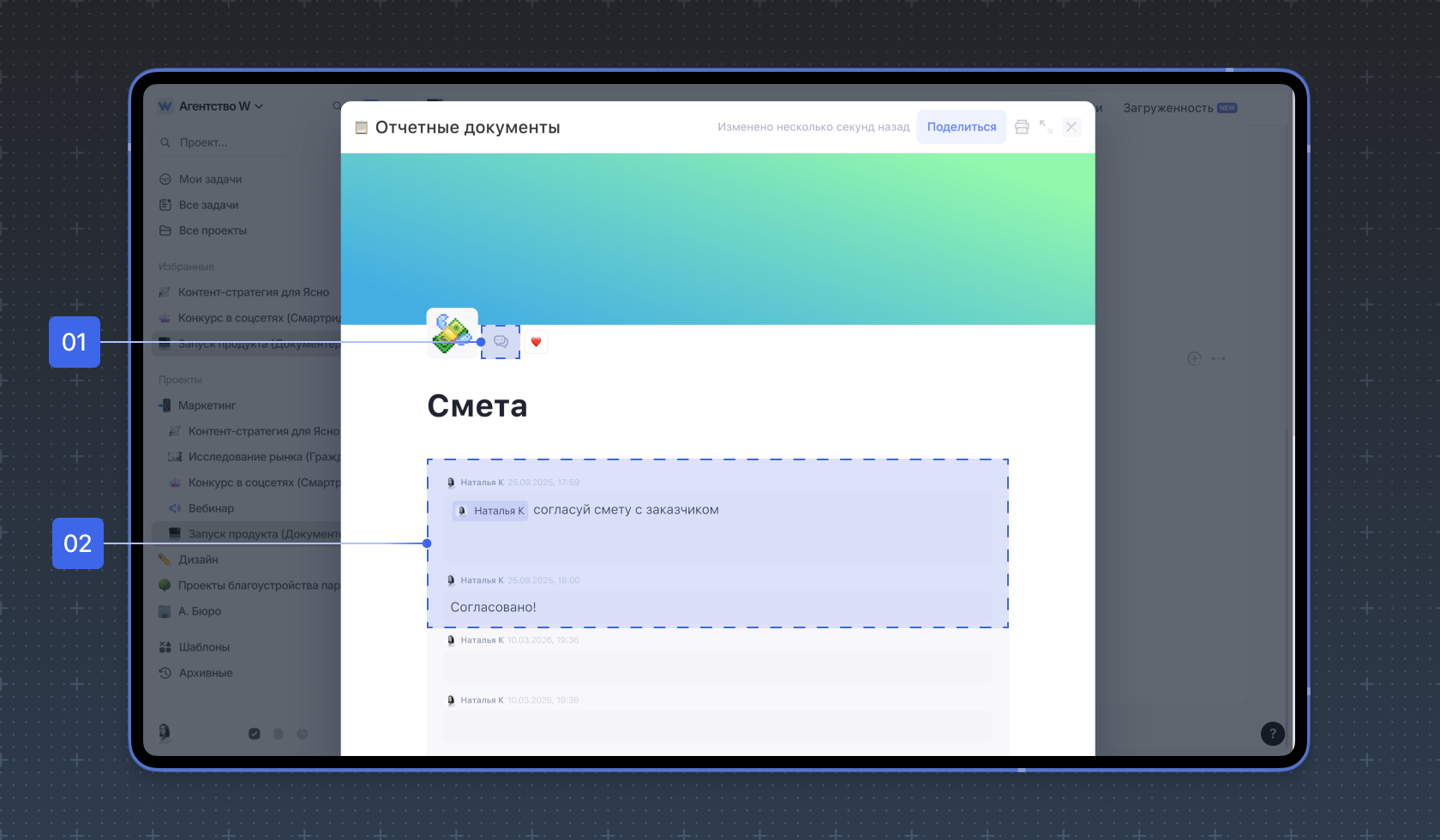
Task: Click the red heart reaction button
Action: (x=536, y=342)
